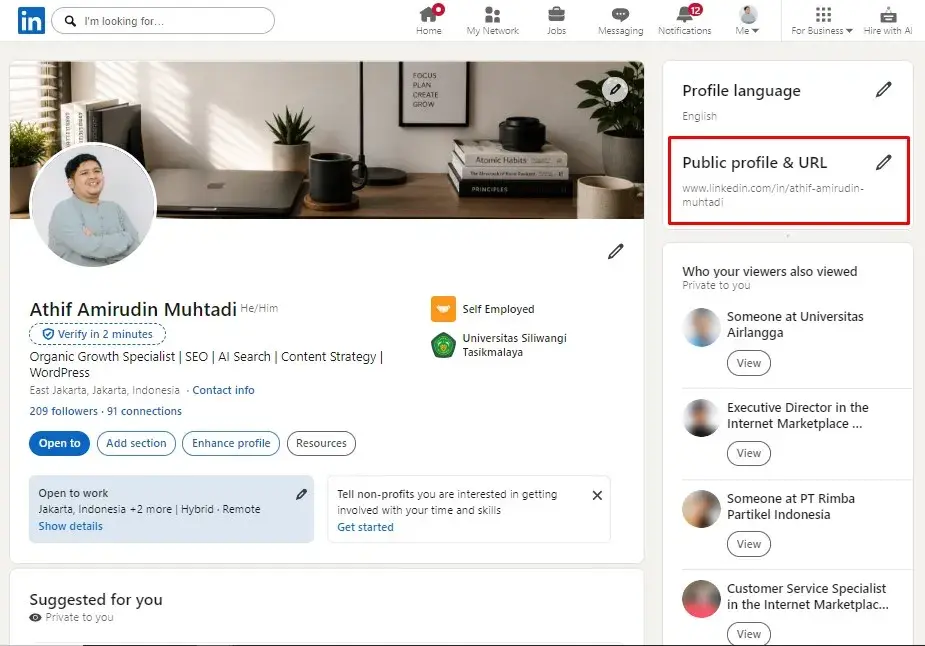
Task: Click the Enhance profile button
Action: click(231, 443)
